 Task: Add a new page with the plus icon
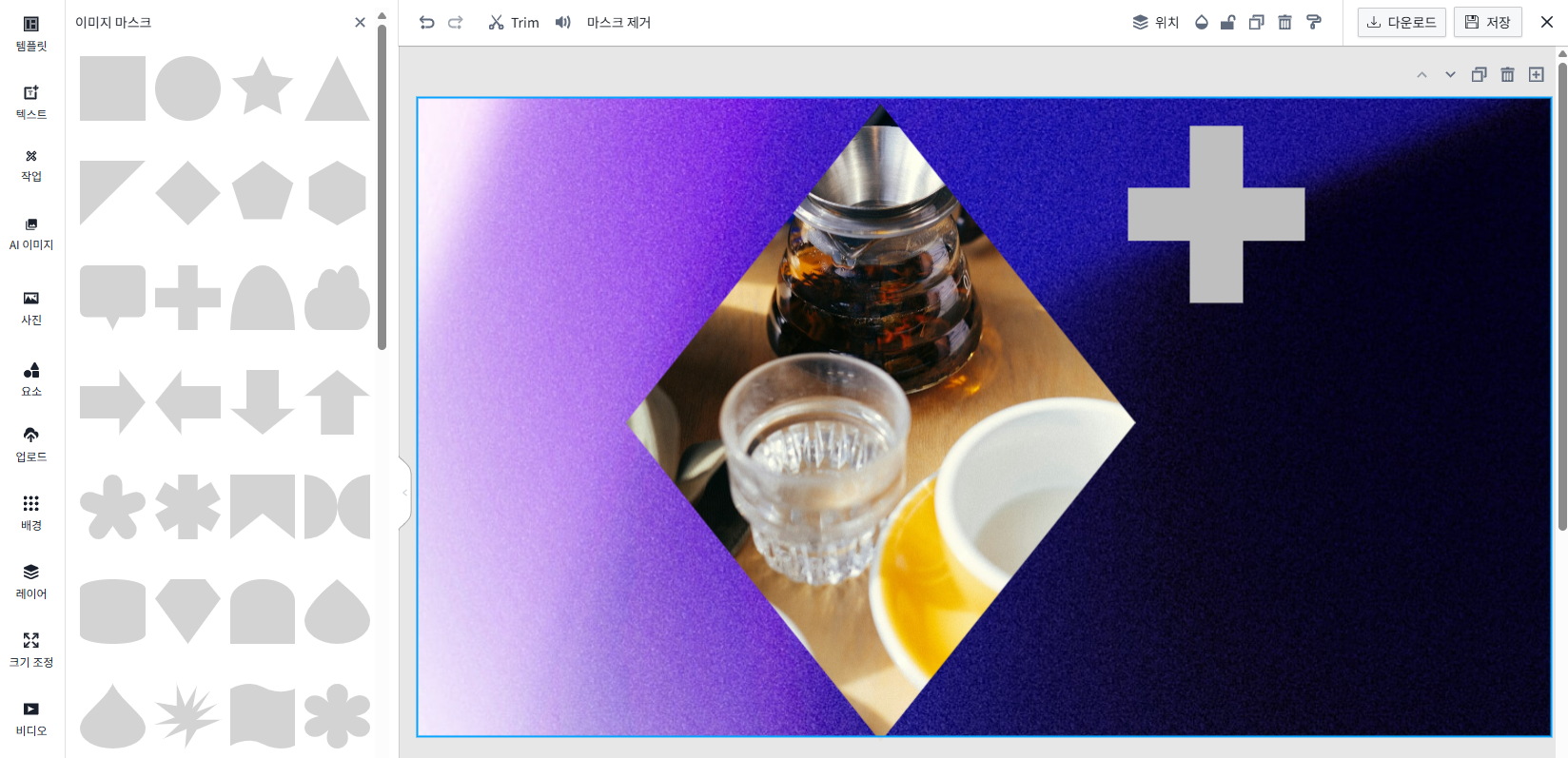tap(1536, 75)
